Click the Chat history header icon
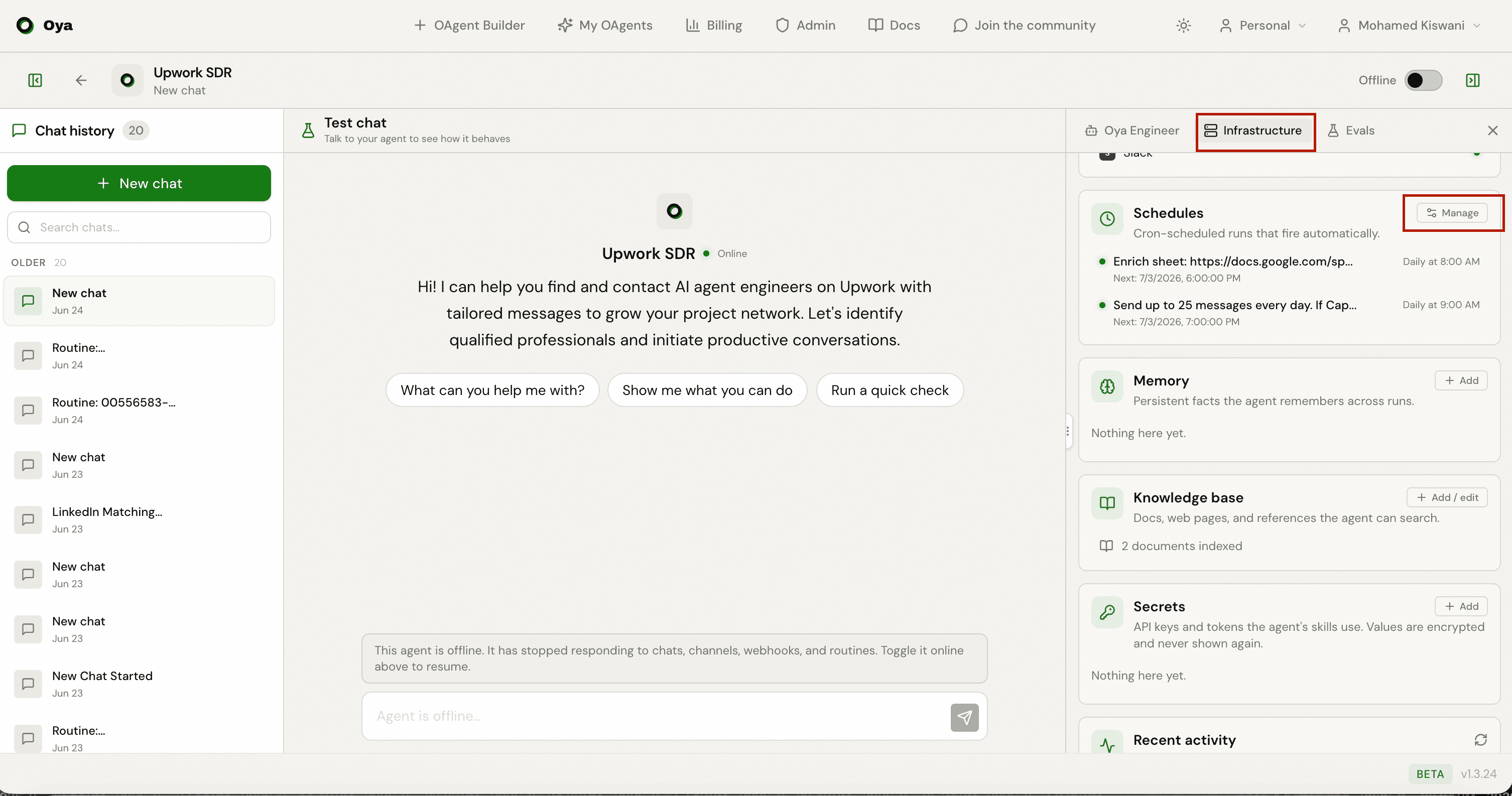Image resolution: width=1512 pixels, height=796 pixels. point(19,130)
